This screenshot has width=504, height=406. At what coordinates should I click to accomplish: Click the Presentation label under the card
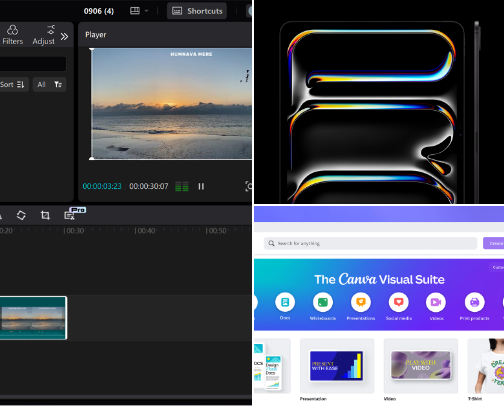[313, 399]
